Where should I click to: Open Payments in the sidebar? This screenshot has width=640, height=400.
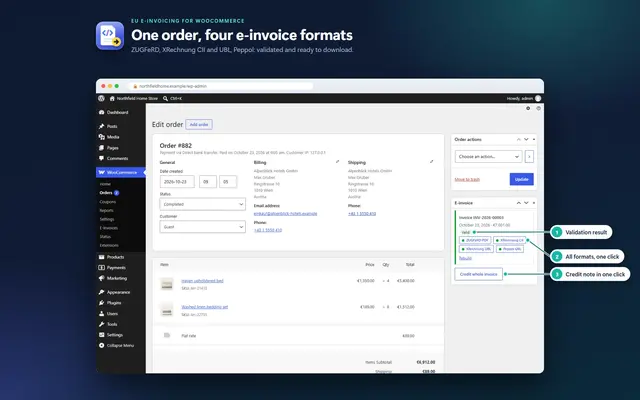point(112,268)
